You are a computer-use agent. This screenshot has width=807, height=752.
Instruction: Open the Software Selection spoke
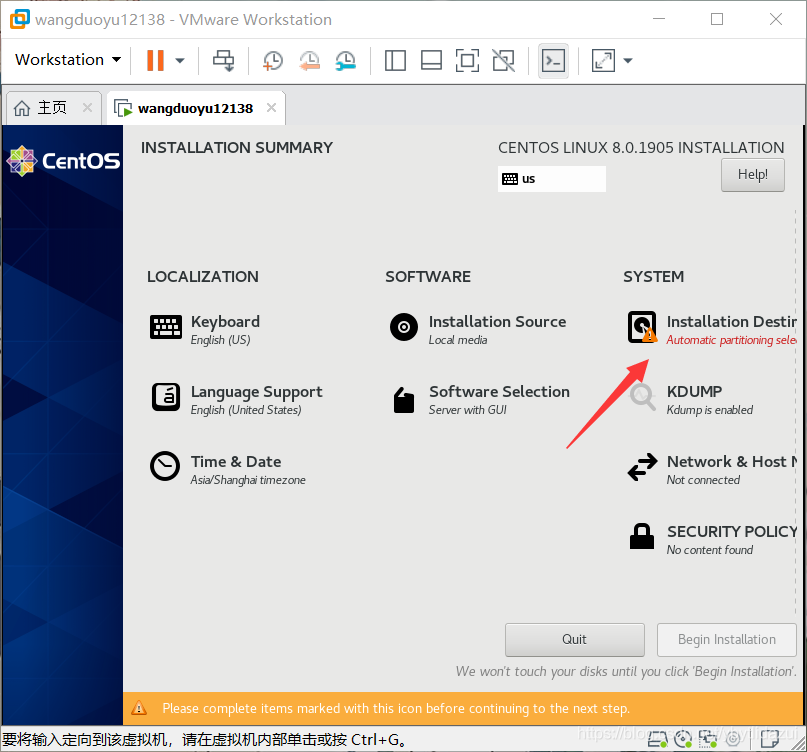coord(479,399)
